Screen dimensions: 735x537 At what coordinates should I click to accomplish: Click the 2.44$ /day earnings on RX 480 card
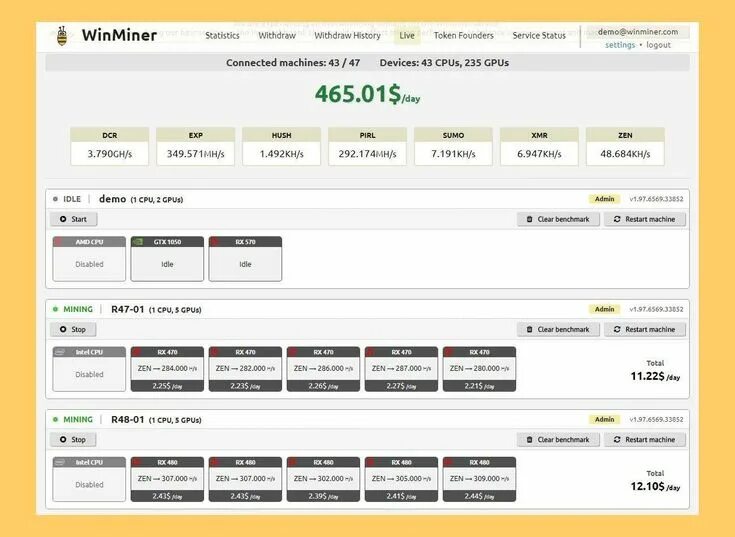tap(480, 496)
